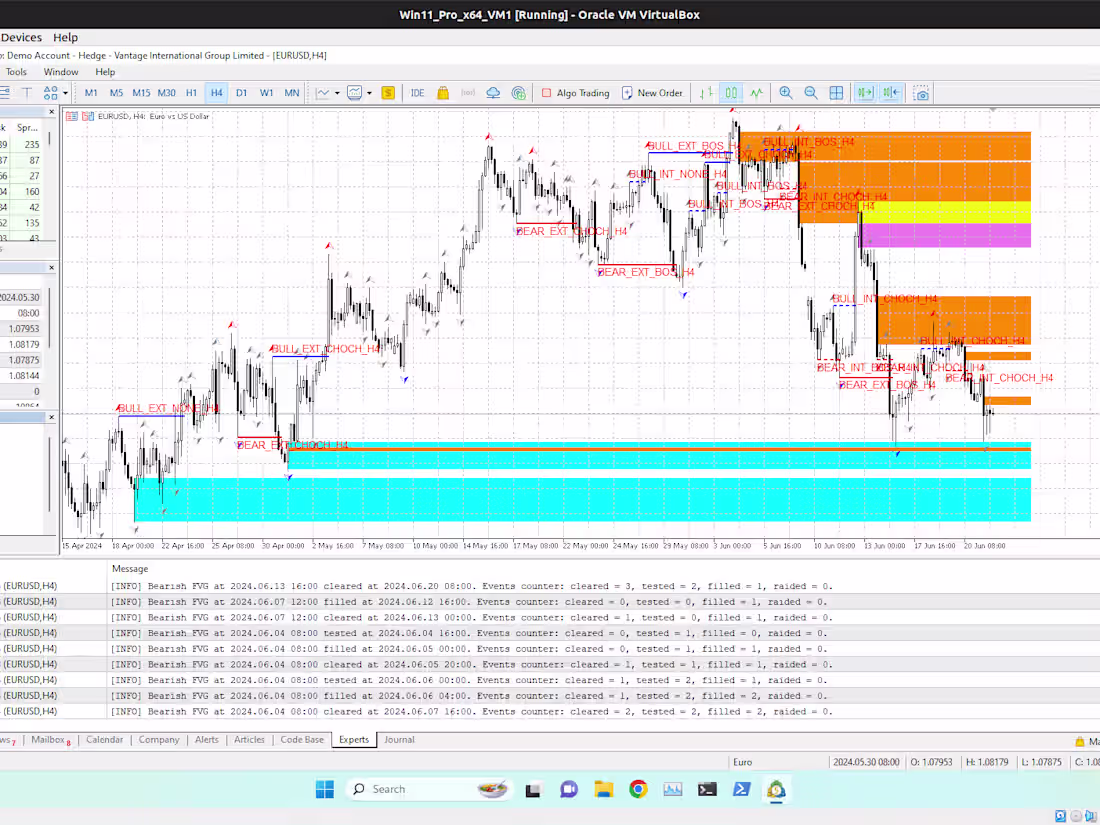
Task: Open the objects list dropdown arrow
Action: [65, 92]
